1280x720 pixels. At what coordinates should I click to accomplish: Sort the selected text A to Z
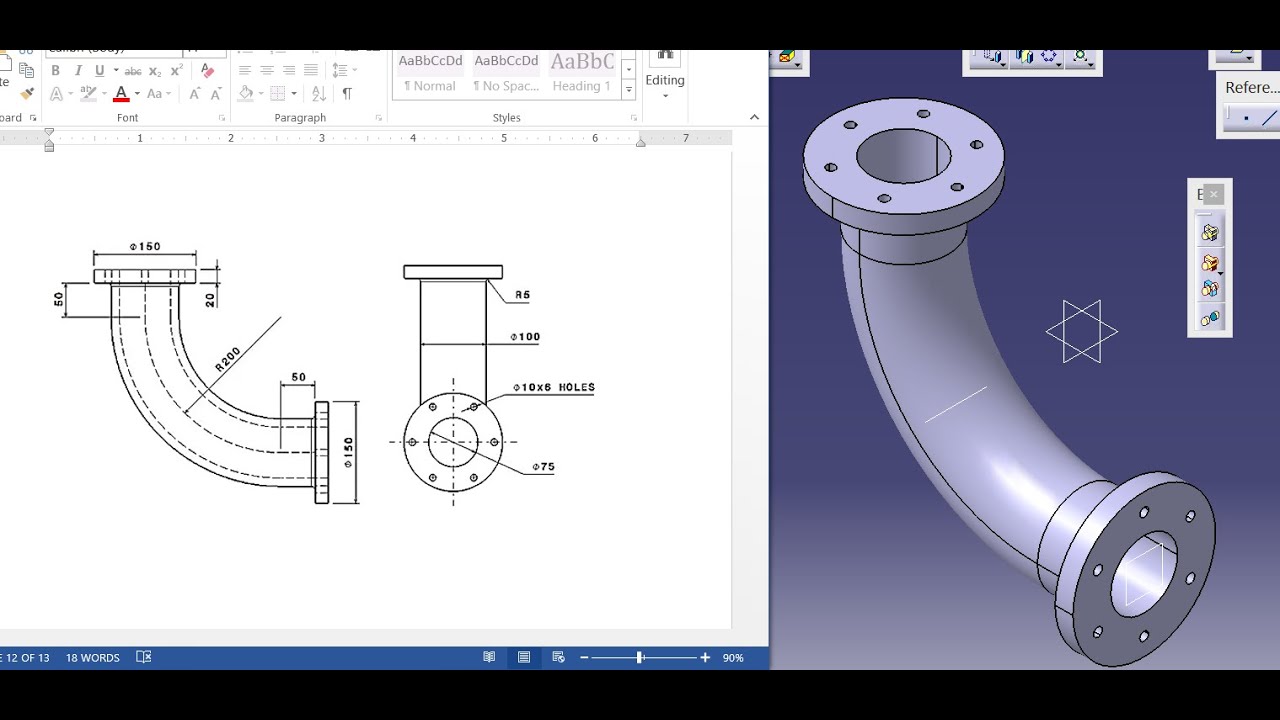319,93
